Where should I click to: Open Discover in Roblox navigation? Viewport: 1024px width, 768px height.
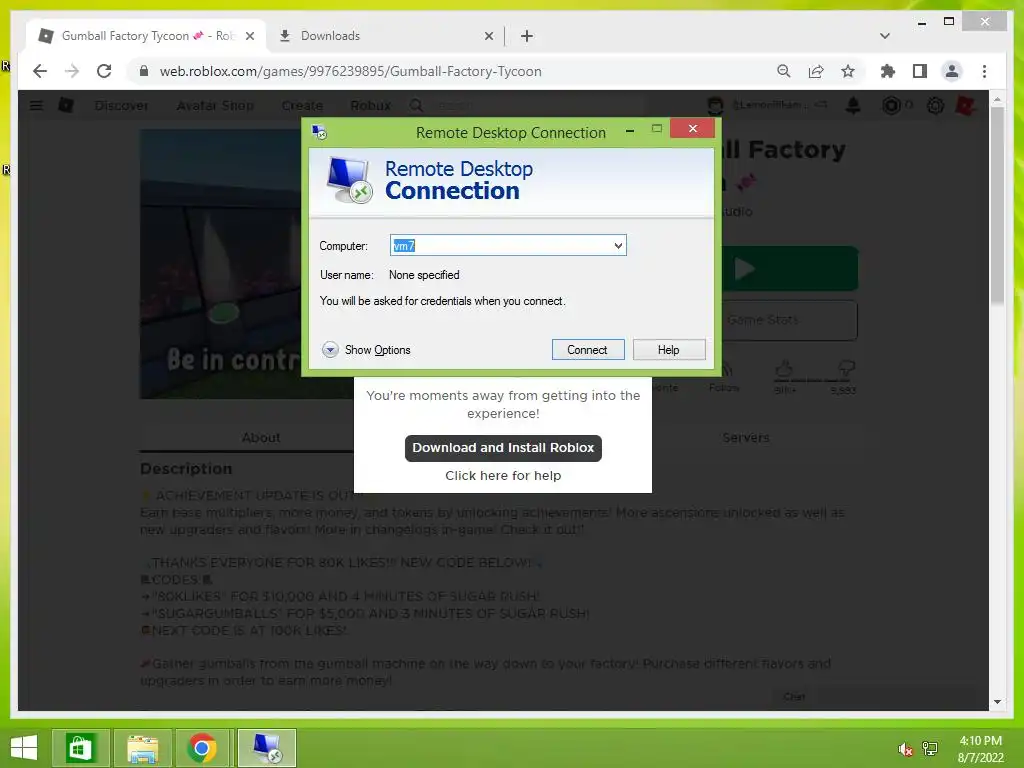[121, 106]
